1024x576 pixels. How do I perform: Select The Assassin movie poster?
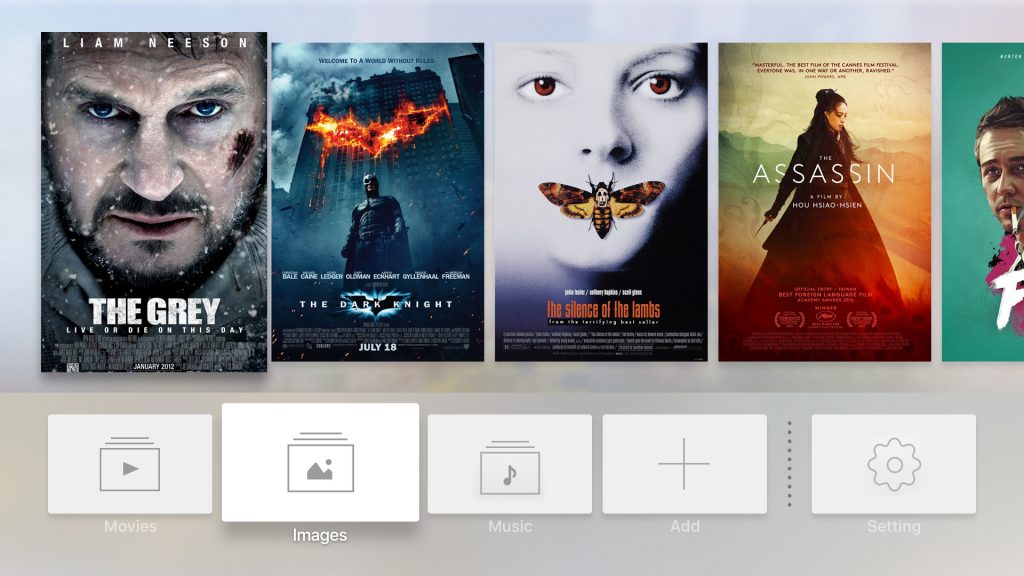click(x=824, y=202)
